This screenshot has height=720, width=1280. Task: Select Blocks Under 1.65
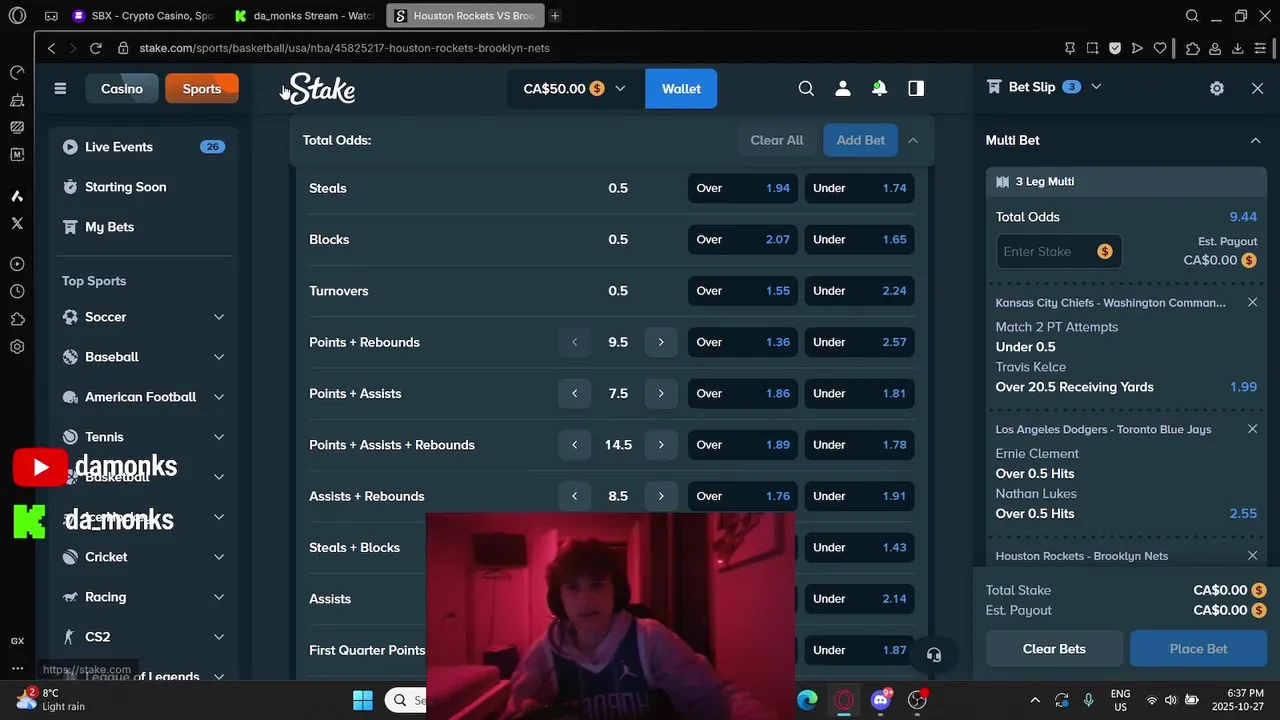[860, 239]
